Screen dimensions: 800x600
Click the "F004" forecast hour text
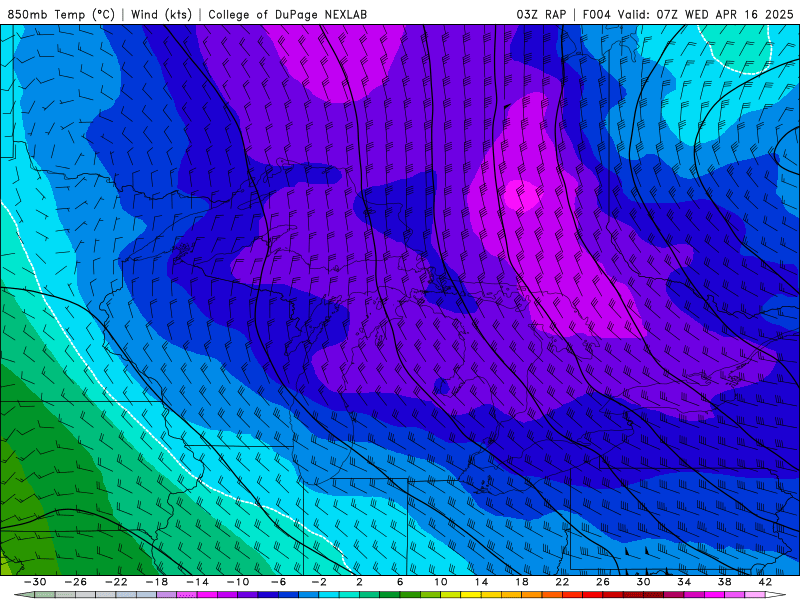(596, 14)
